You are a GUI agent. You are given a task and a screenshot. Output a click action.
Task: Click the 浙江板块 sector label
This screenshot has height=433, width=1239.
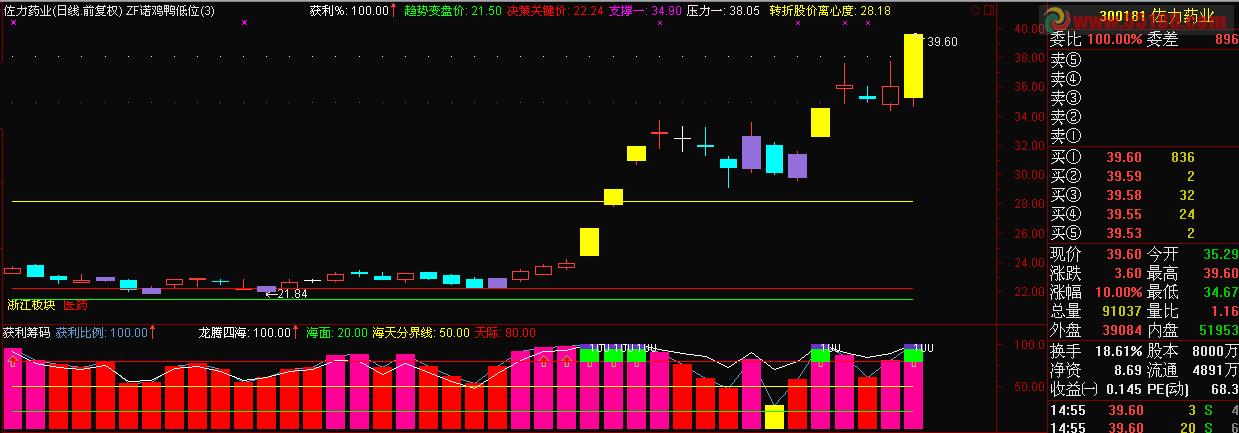pyautogui.click(x=30, y=305)
